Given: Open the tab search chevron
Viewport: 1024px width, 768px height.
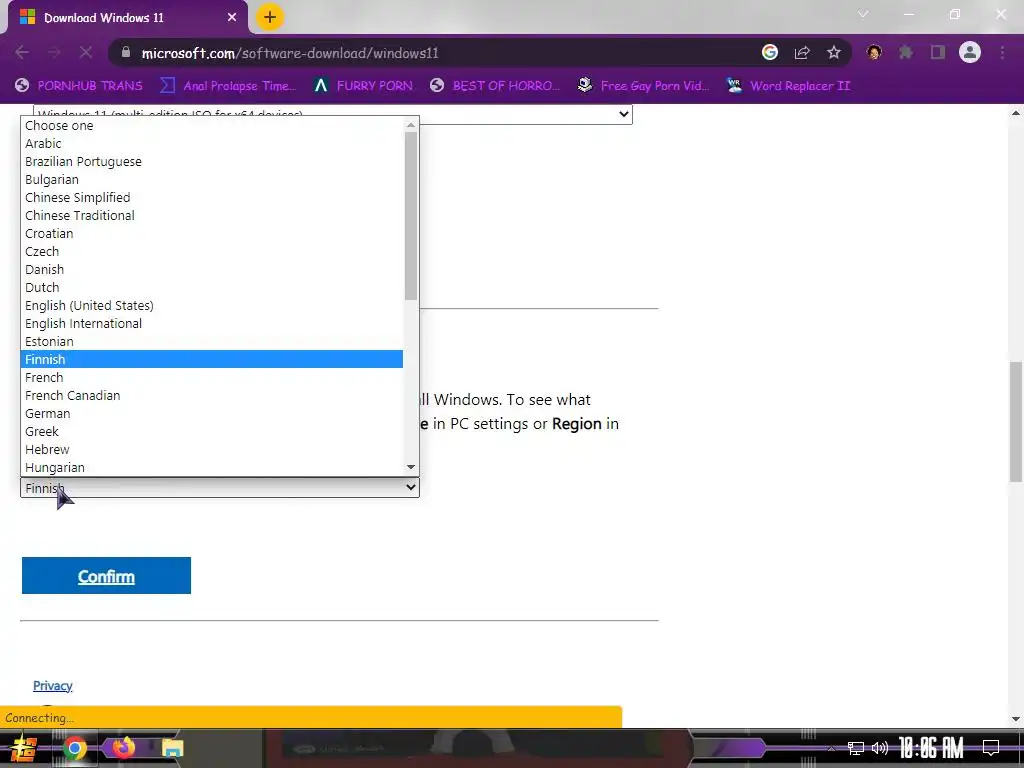Looking at the screenshot, I should coord(863,14).
